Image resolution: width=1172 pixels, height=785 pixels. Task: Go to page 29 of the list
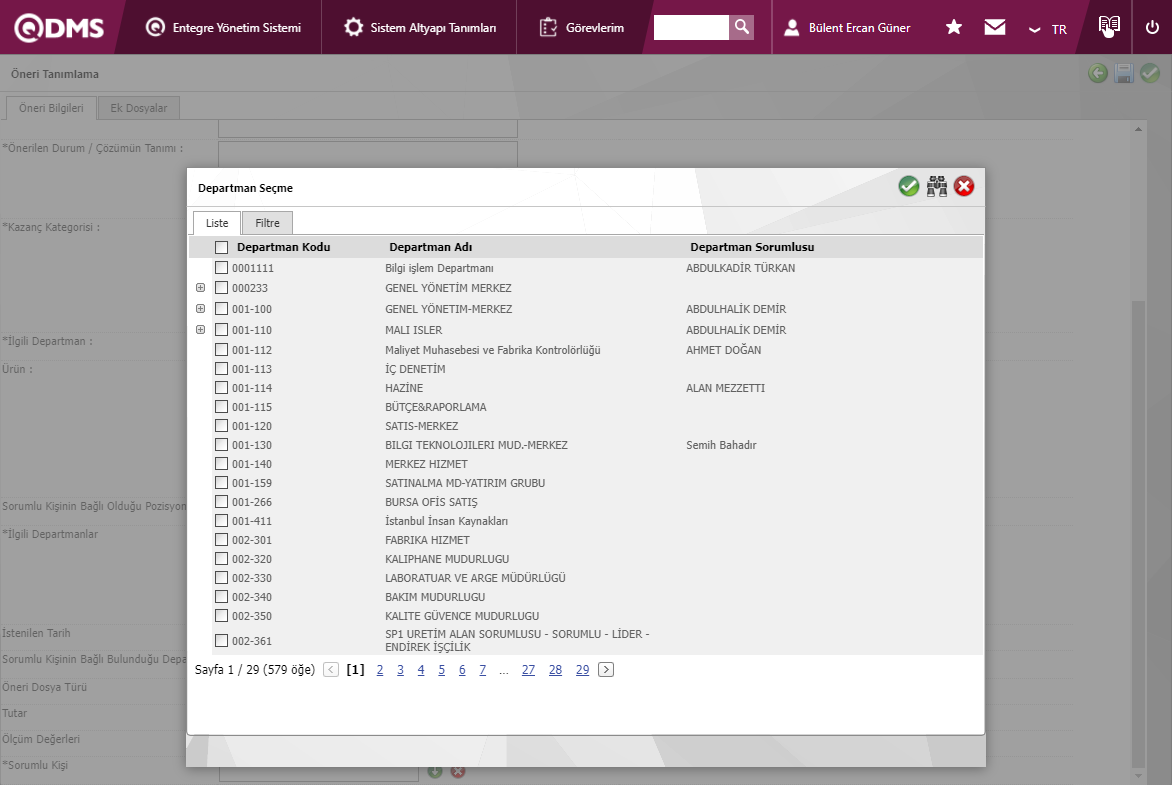click(x=582, y=670)
